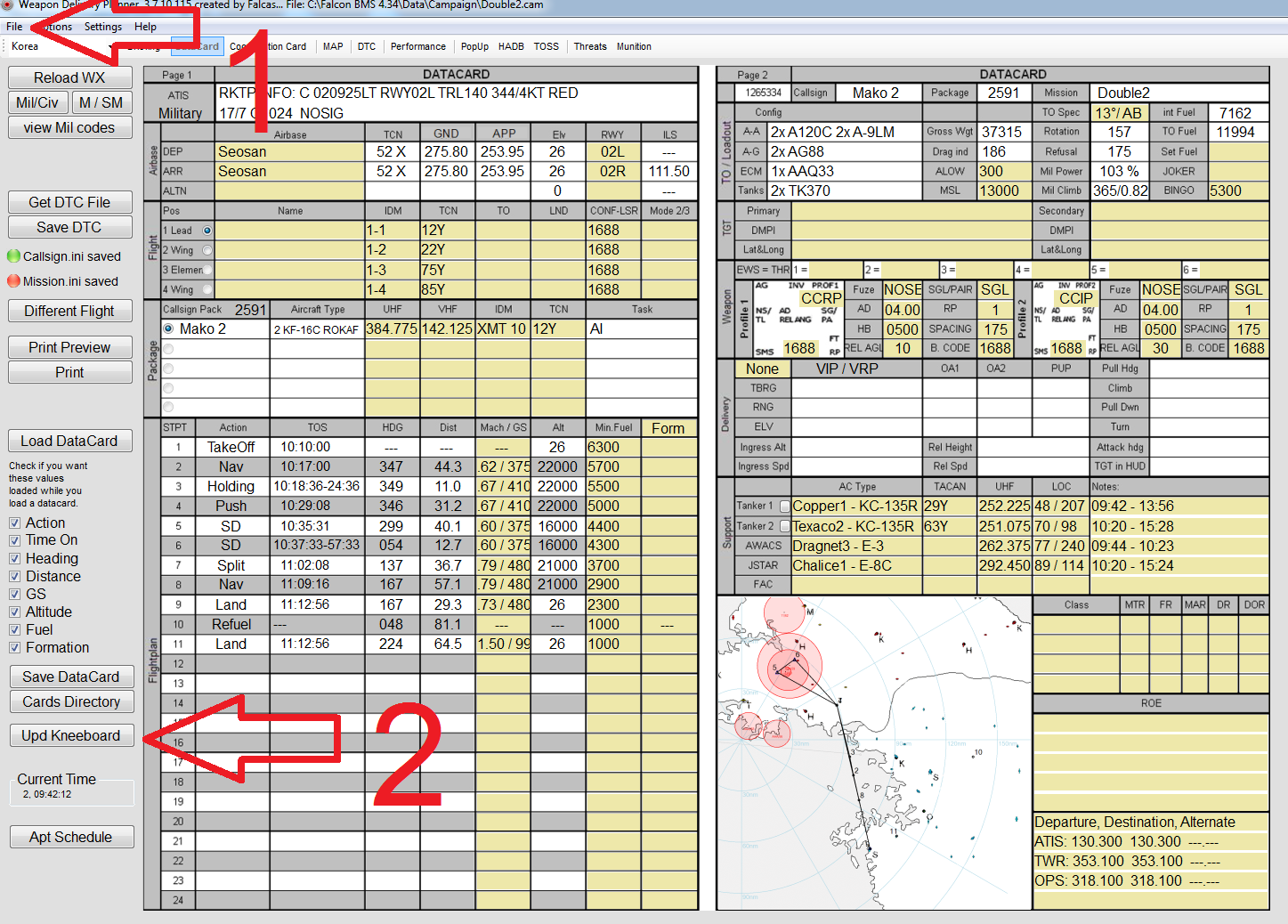Select the 4 Wing radio button
The width and height of the screenshot is (1288, 924).
tap(207, 289)
